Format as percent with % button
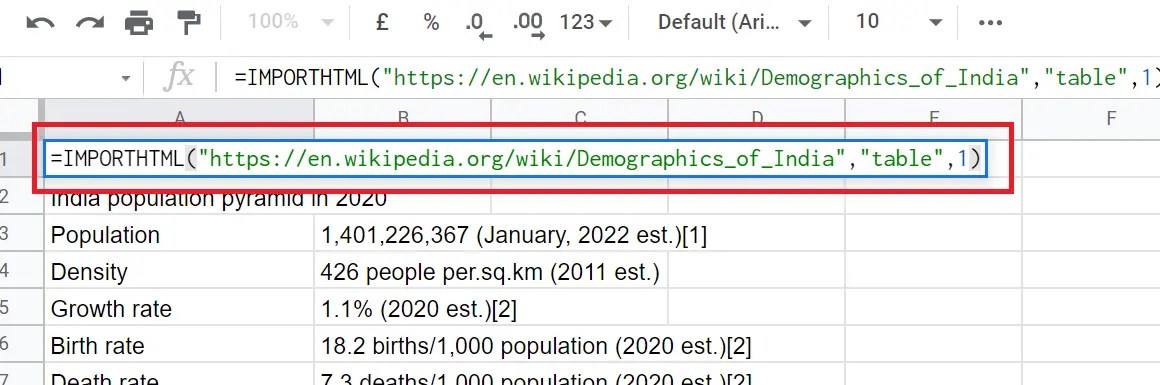 point(431,22)
